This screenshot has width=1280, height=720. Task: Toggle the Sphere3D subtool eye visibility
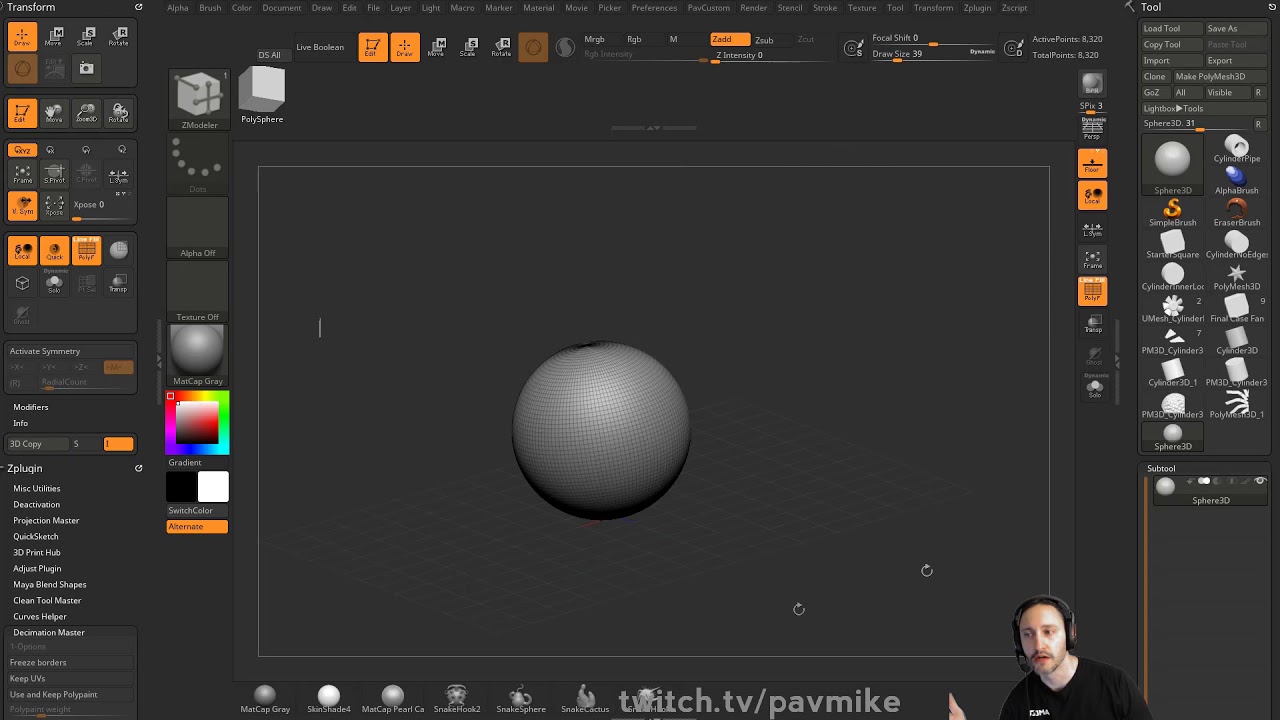pyautogui.click(x=1259, y=481)
